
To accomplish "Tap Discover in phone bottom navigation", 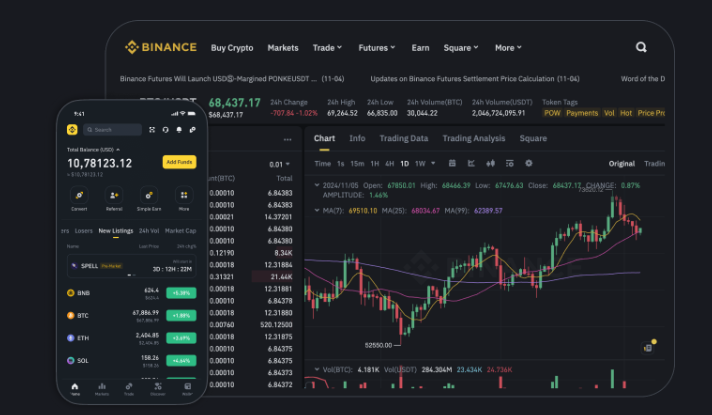I will click(158, 389).
